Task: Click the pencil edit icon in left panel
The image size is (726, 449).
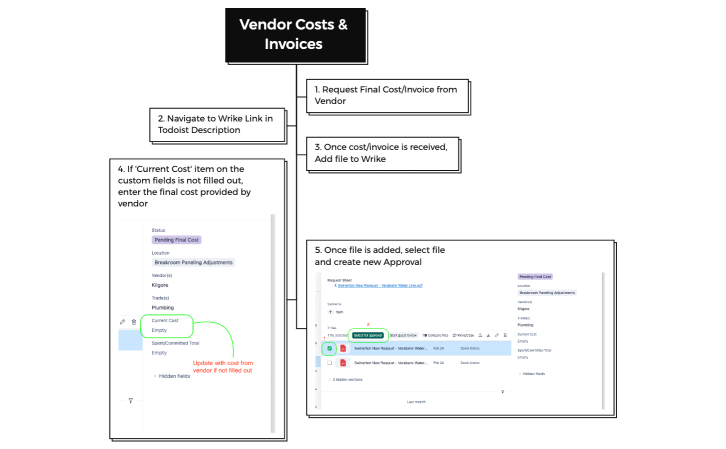Action: pos(122,321)
